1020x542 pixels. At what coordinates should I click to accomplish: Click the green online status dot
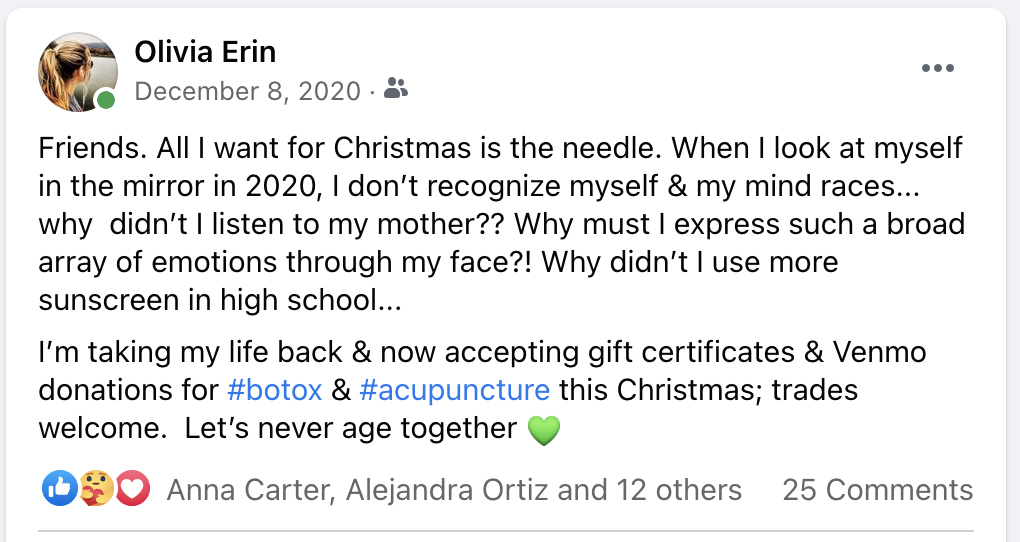pyautogui.click(x=106, y=100)
